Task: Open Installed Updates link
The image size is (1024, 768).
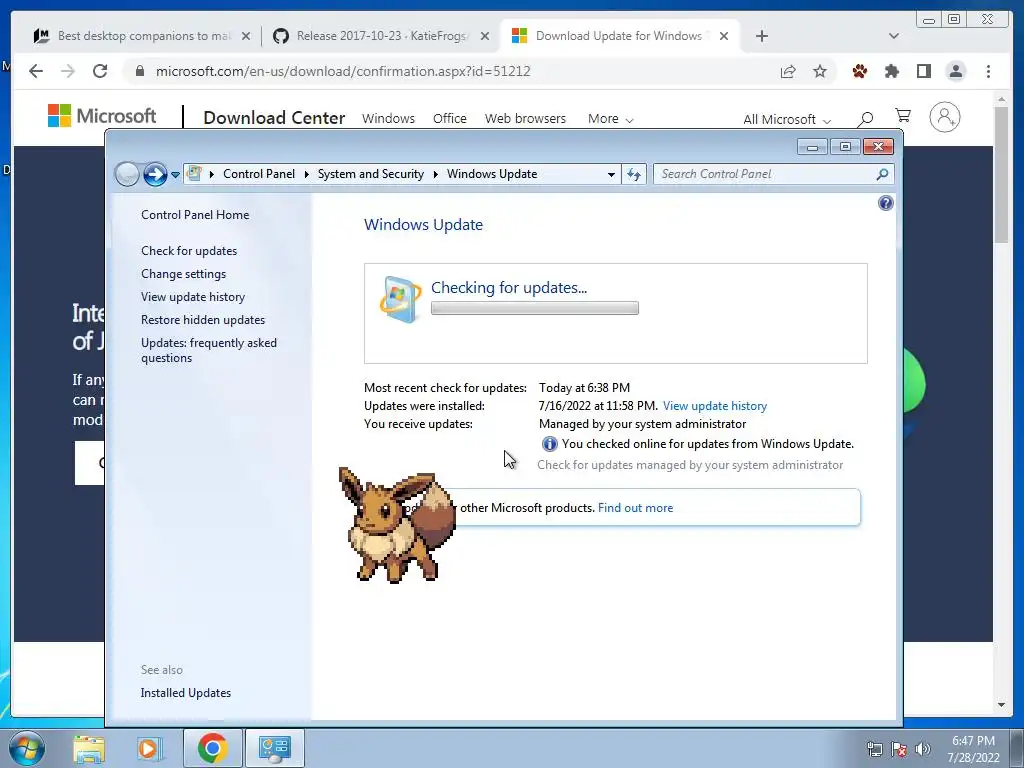Action: [185, 693]
